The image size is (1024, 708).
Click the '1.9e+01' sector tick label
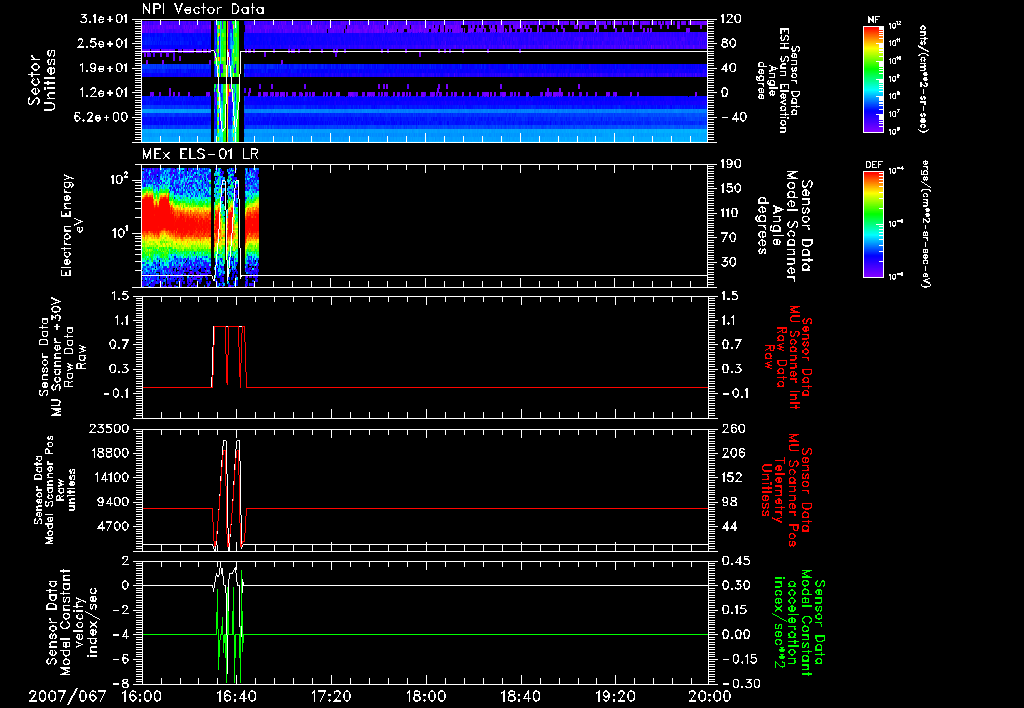[104, 68]
